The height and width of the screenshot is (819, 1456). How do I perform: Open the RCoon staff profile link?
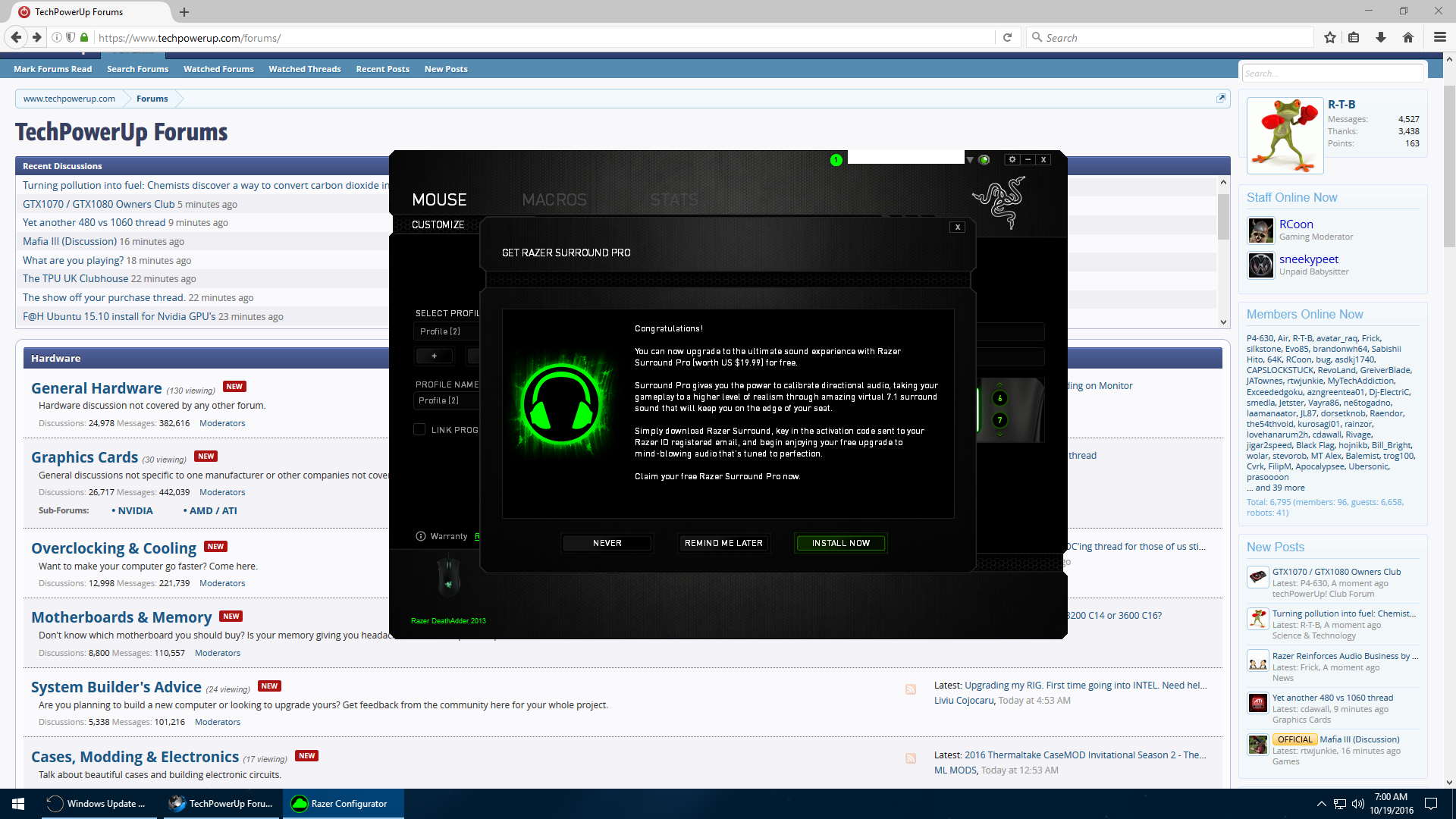click(x=1296, y=224)
